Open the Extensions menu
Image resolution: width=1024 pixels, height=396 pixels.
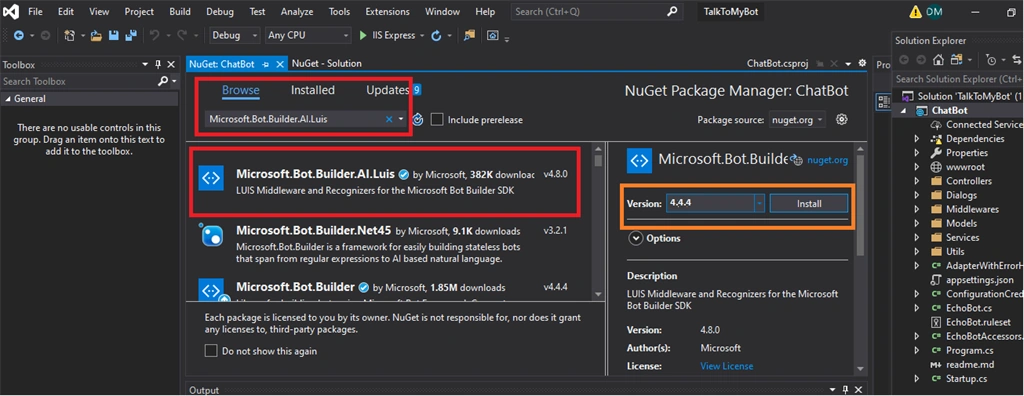387,12
